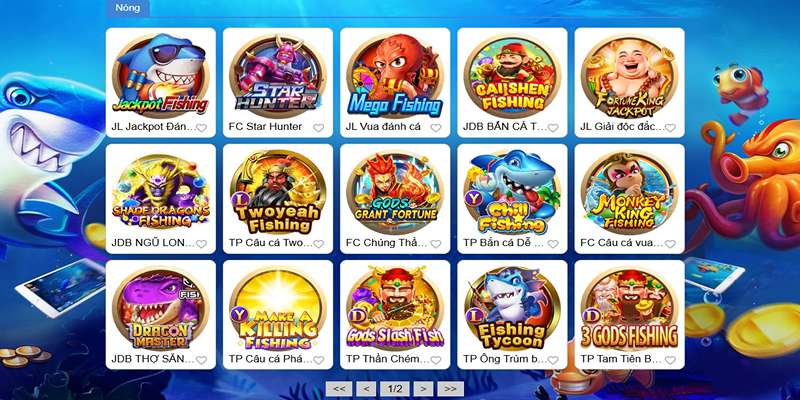The image size is (800, 400).
Task: Favorite the Chill Fishing game
Action: [x=553, y=244]
